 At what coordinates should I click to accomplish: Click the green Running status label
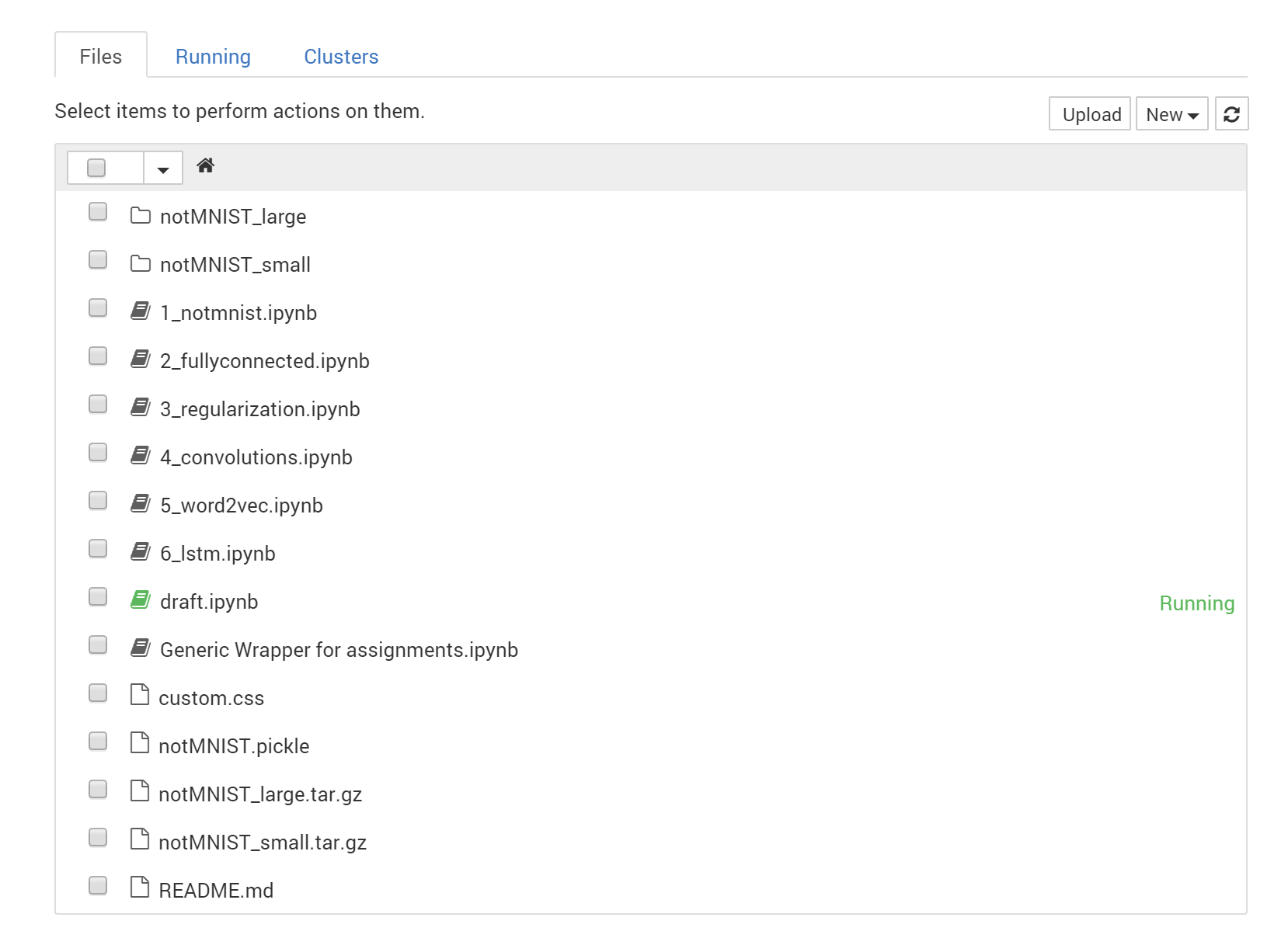point(1196,603)
